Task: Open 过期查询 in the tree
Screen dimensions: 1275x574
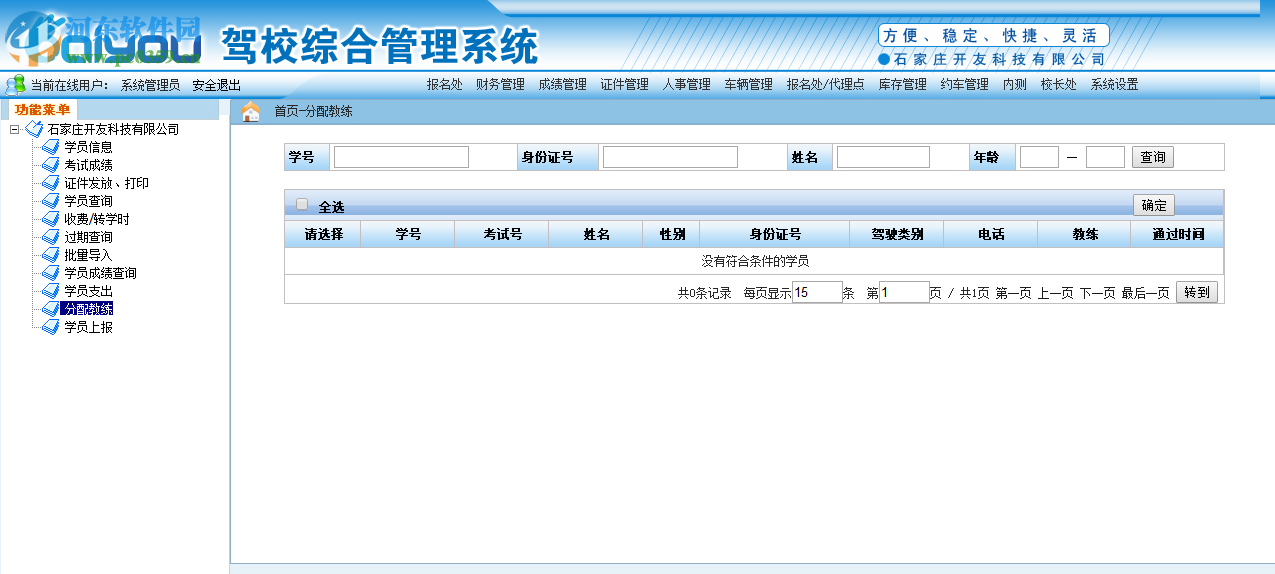Action: pyautogui.click(x=88, y=237)
